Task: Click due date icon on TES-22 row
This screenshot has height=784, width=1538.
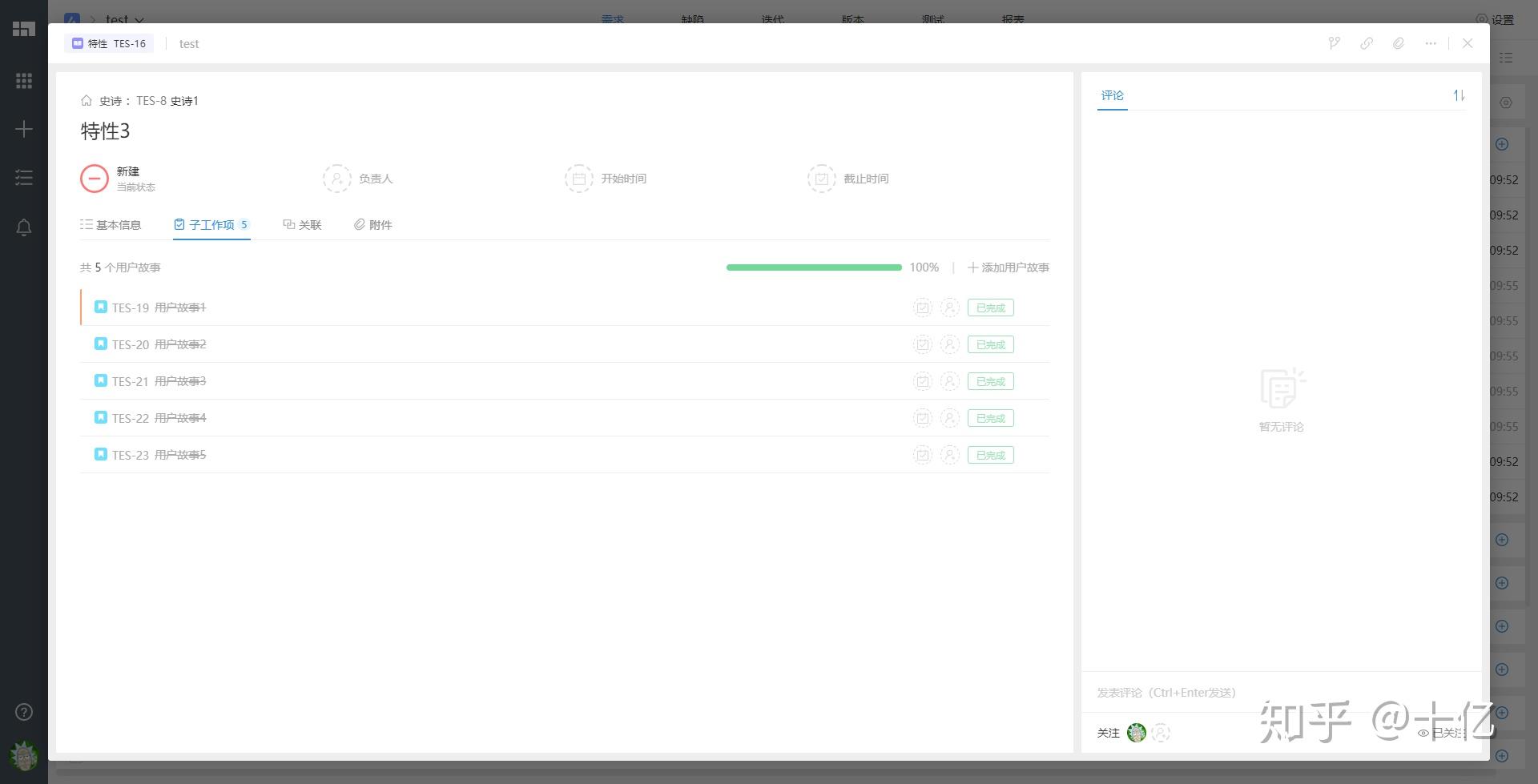Action: click(923, 418)
